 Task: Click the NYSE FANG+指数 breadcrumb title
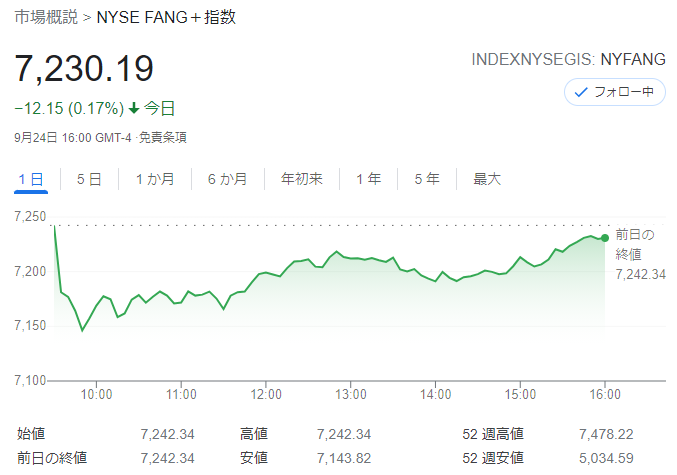pyautogui.click(x=166, y=17)
